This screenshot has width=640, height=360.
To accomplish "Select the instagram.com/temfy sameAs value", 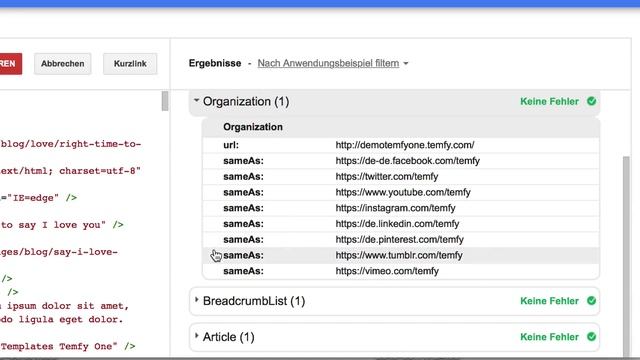I will click(x=395, y=208).
